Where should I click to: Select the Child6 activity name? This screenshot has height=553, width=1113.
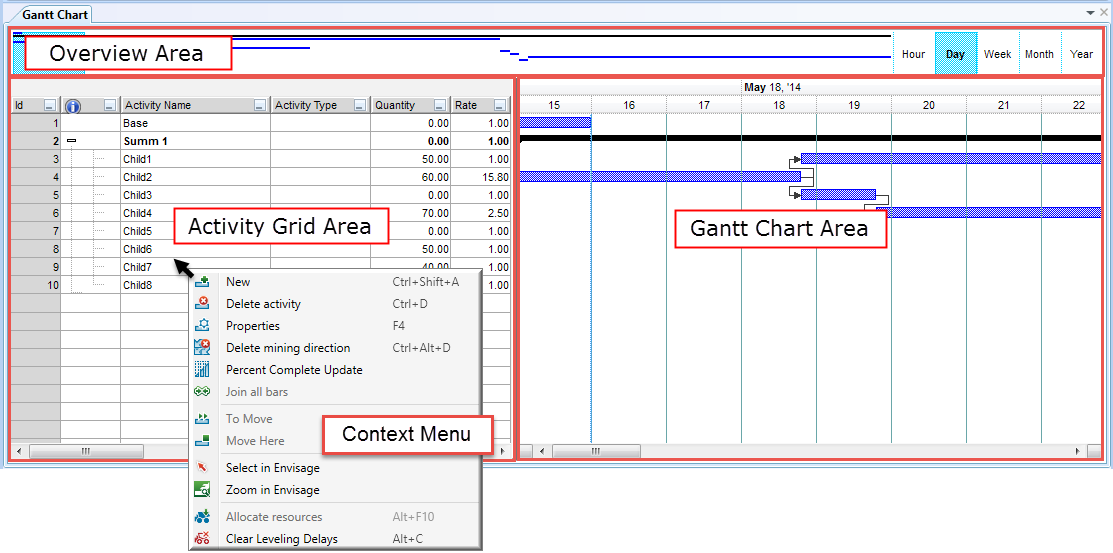(x=137, y=249)
